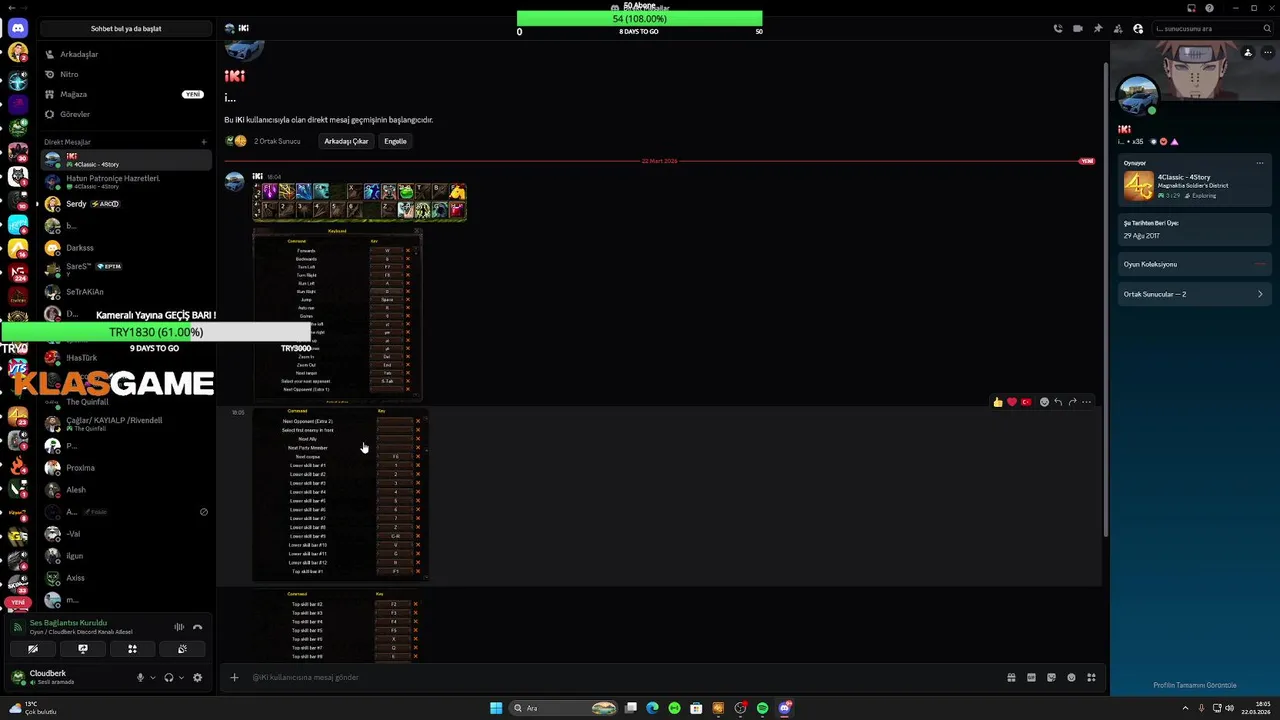Open '2 Ortak Sunucu' mutual servers link
The height and width of the screenshot is (720, 1280).
tap(277, 141)
